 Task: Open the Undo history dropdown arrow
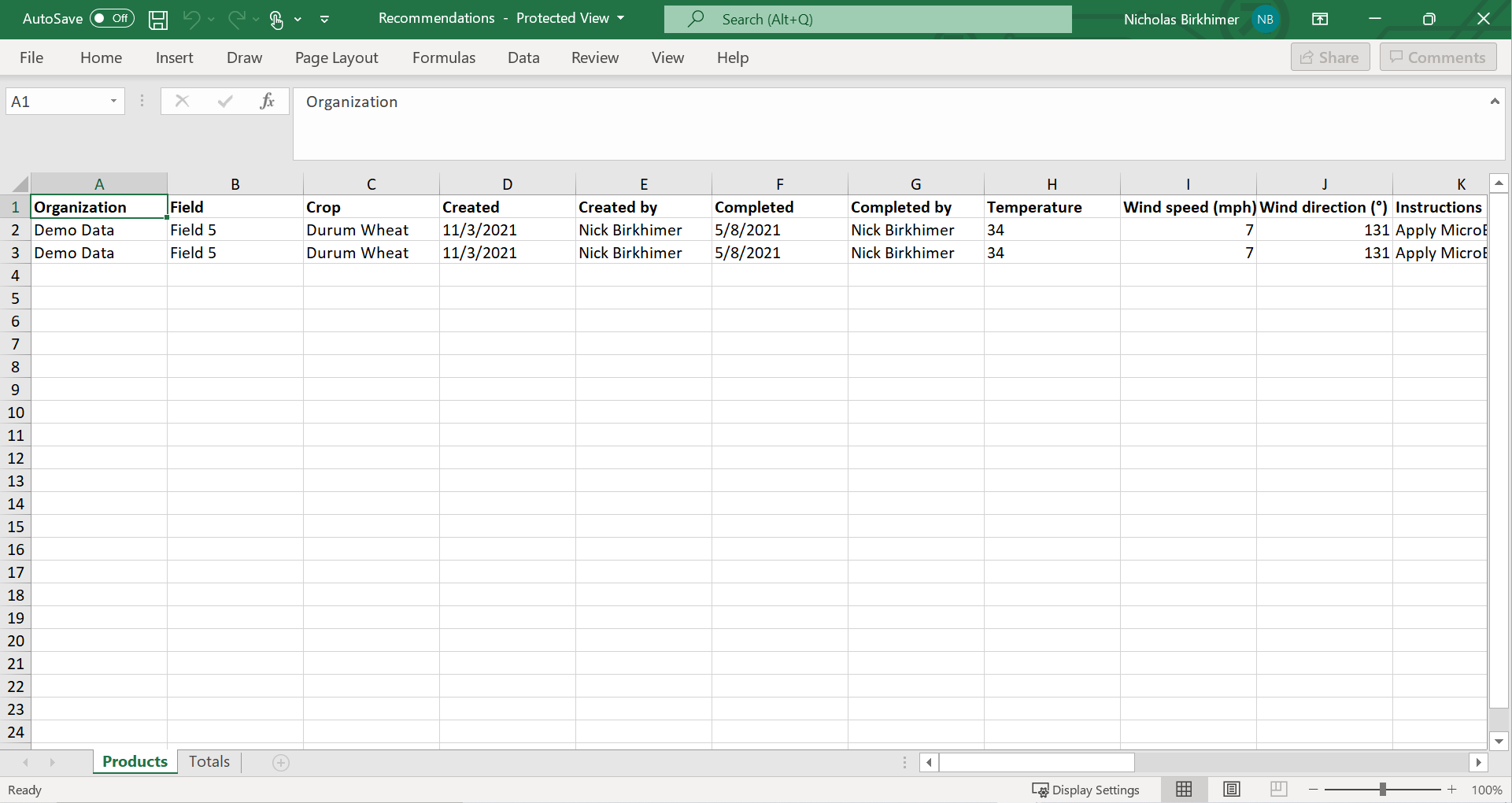click(x=212, y=20)
